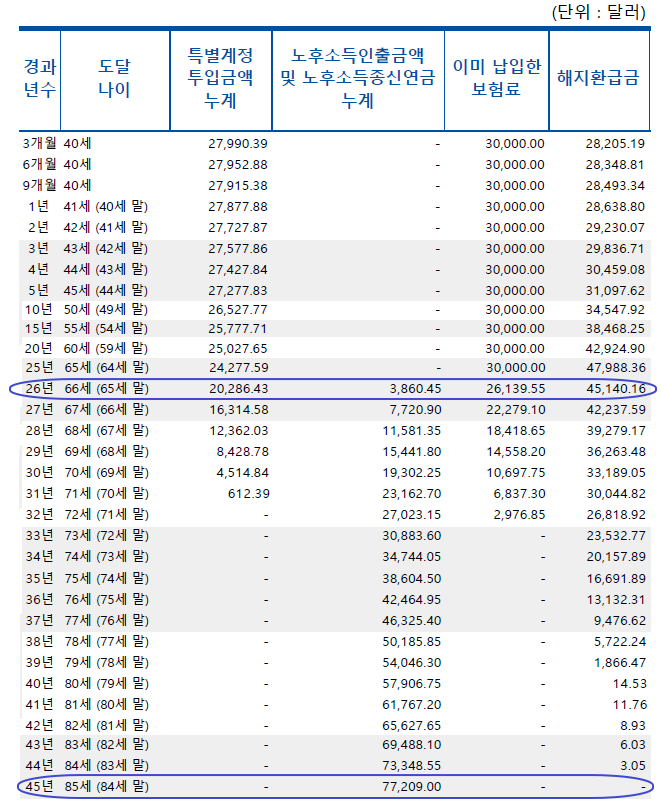Viewport: 661px width, 806px height.
Task: Select the value 3,860.45
Action: 415,389
